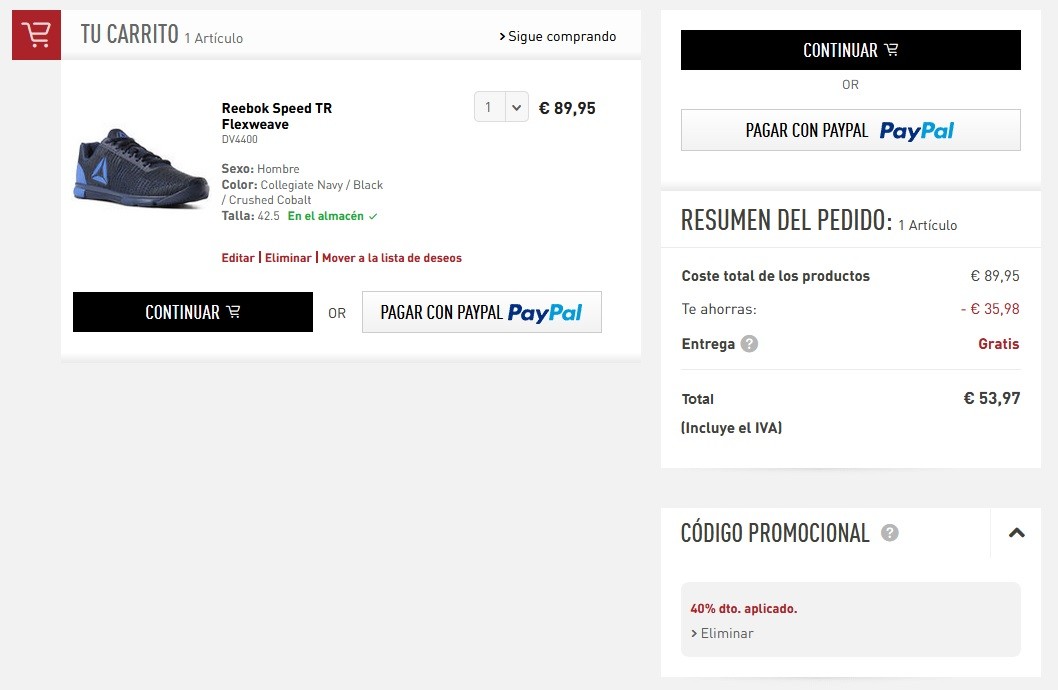Click the 40% dto. aplicado message

tap(744, 608)
